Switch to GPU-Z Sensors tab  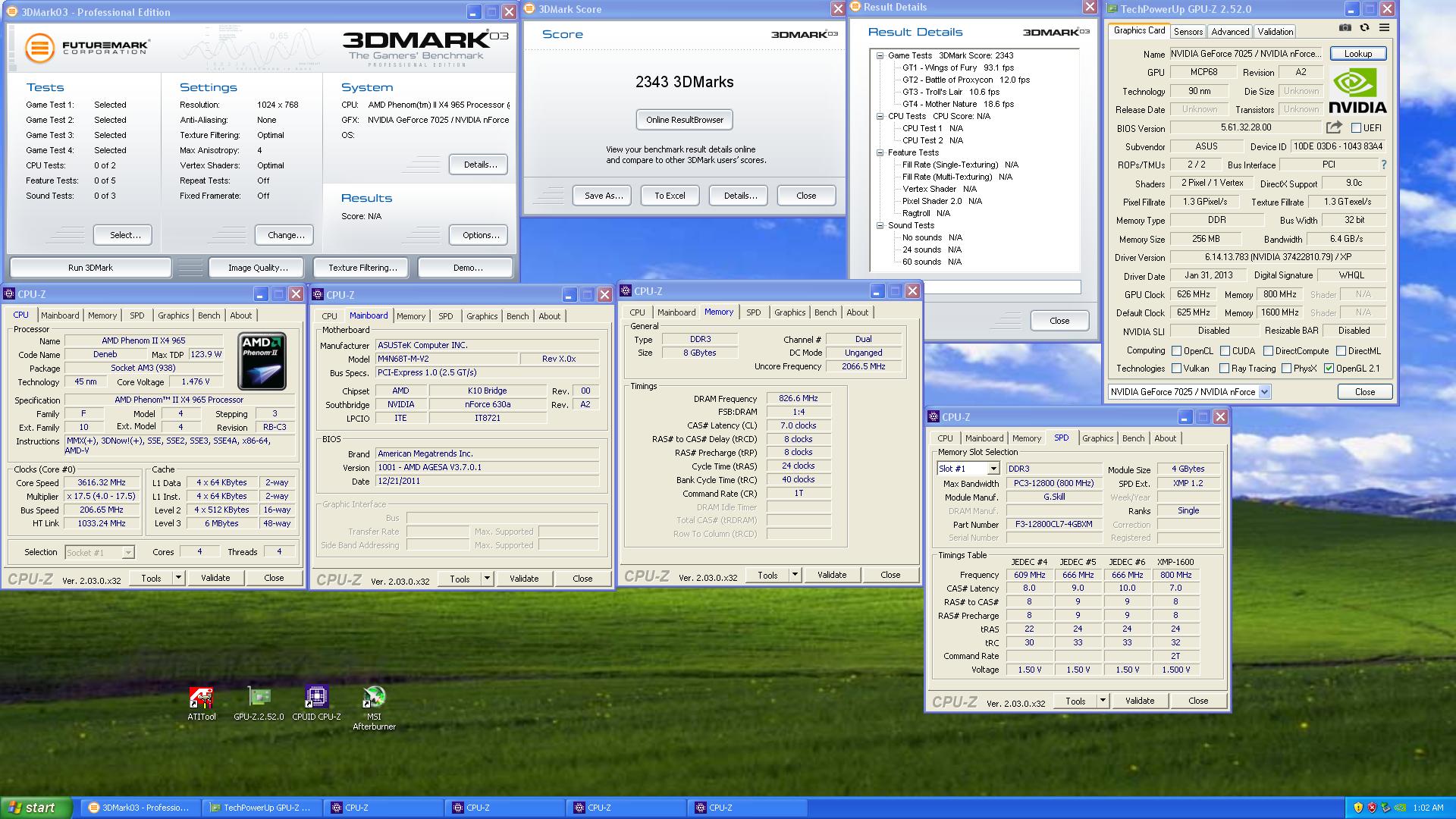(x=1188, y=32)
